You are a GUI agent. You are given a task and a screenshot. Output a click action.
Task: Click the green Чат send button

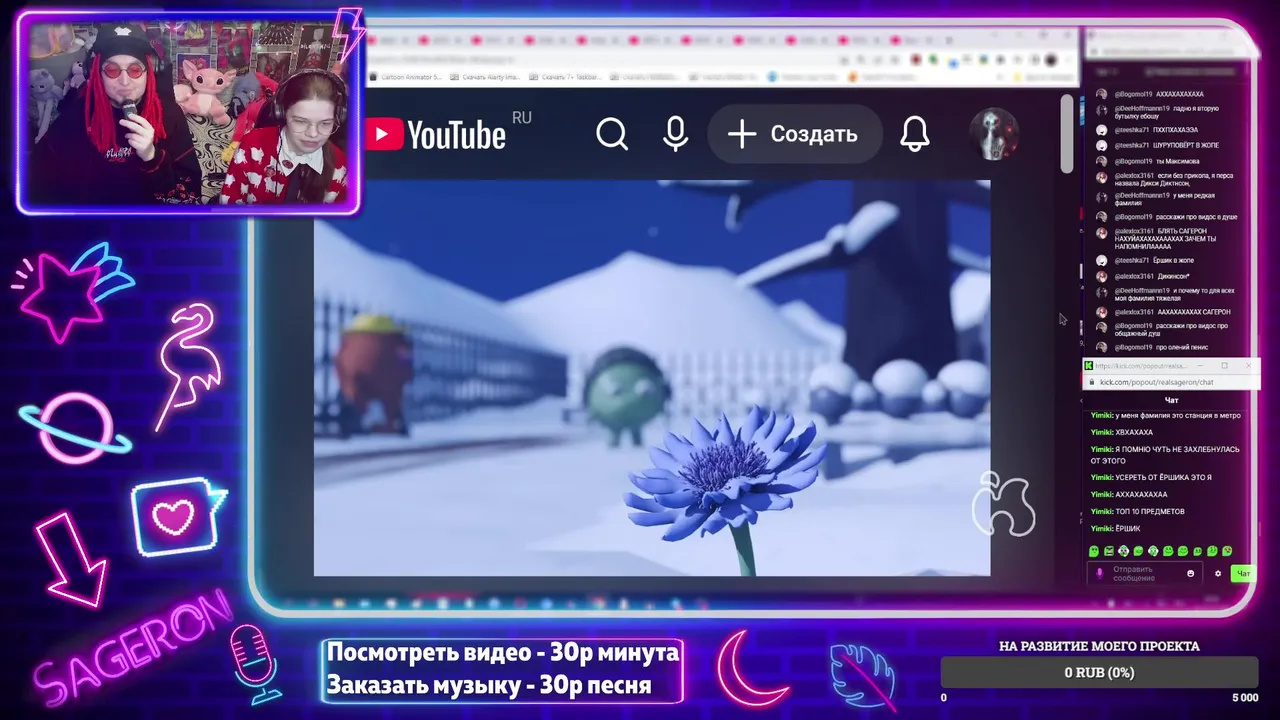click(1243, 574)
